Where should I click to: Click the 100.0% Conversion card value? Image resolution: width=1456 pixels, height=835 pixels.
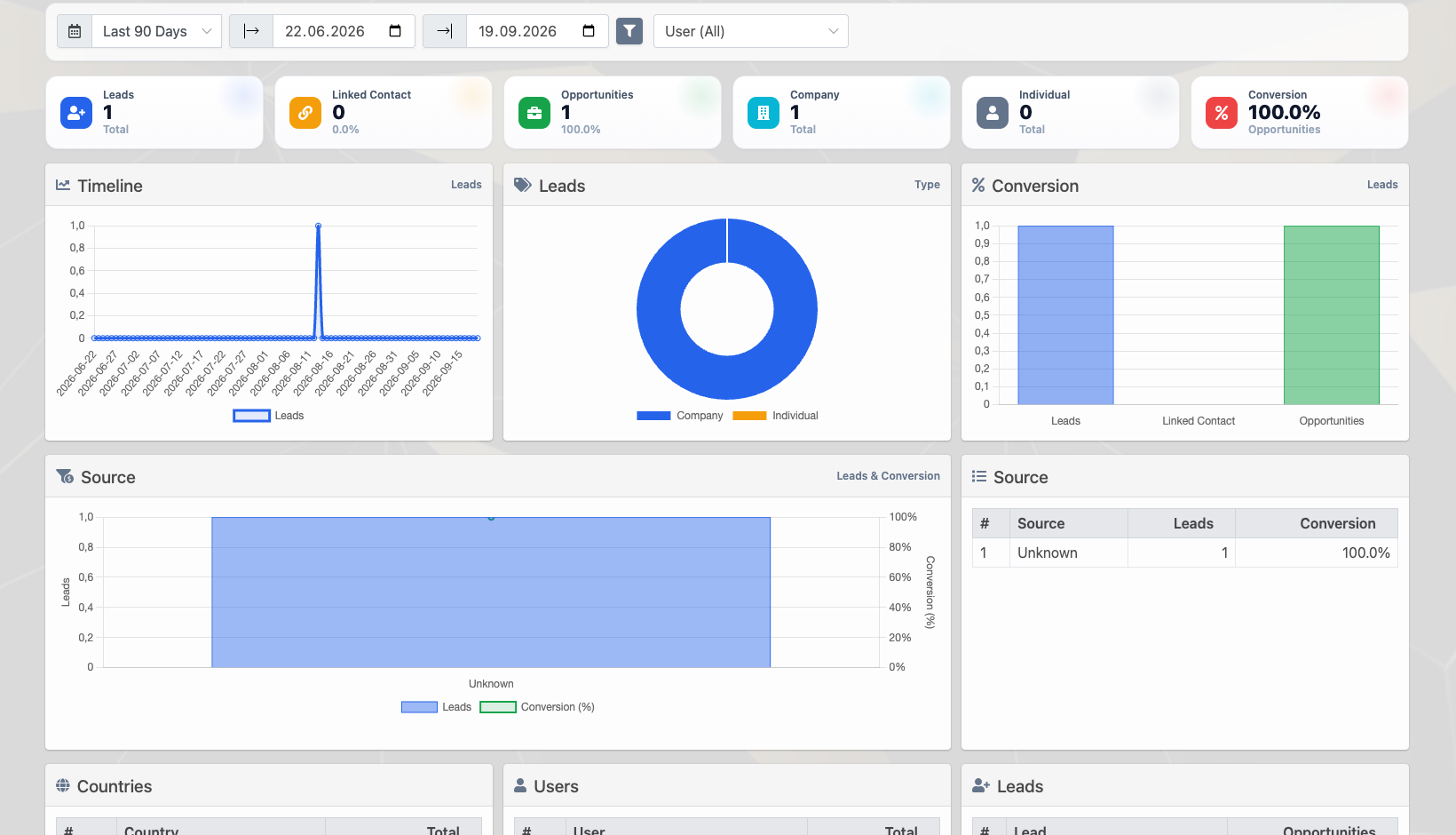point(1284,112)
